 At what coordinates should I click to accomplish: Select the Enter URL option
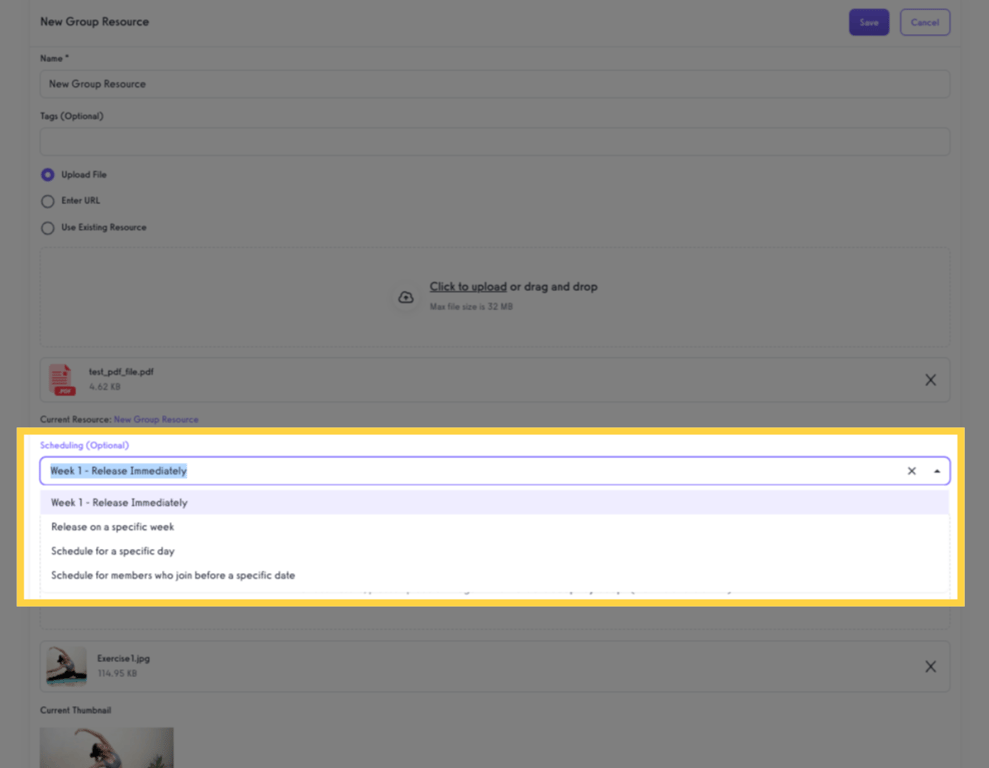click(x=47, y=201)
